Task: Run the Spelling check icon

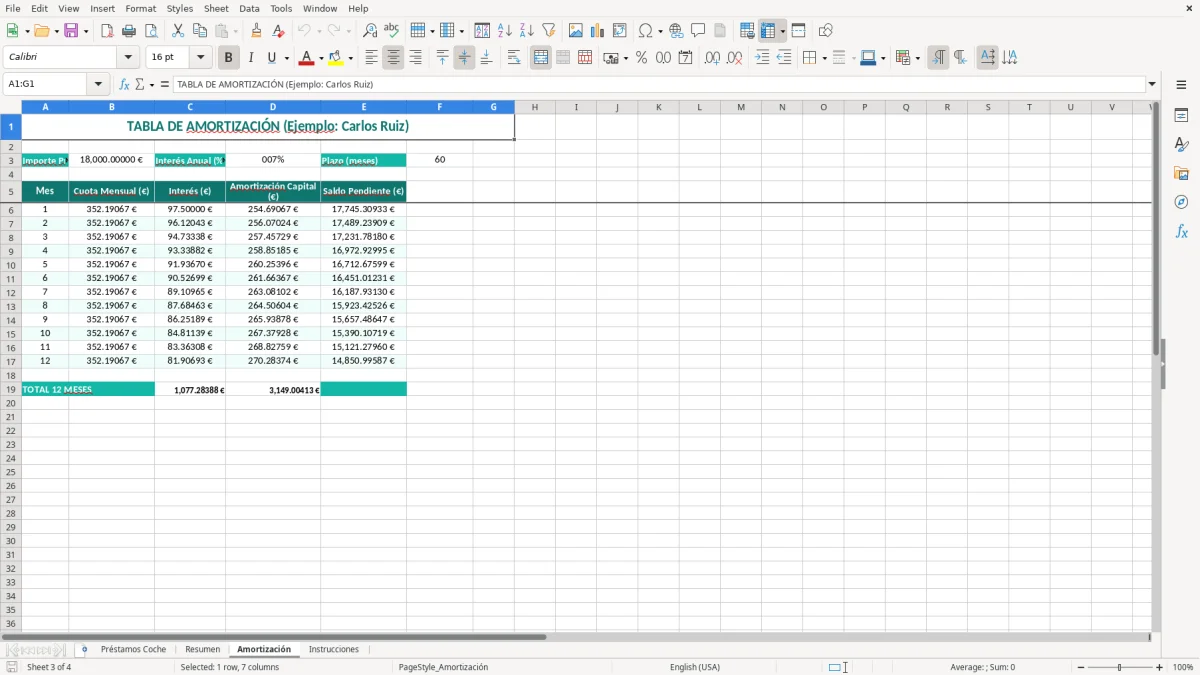Action: tap(391, 31)
